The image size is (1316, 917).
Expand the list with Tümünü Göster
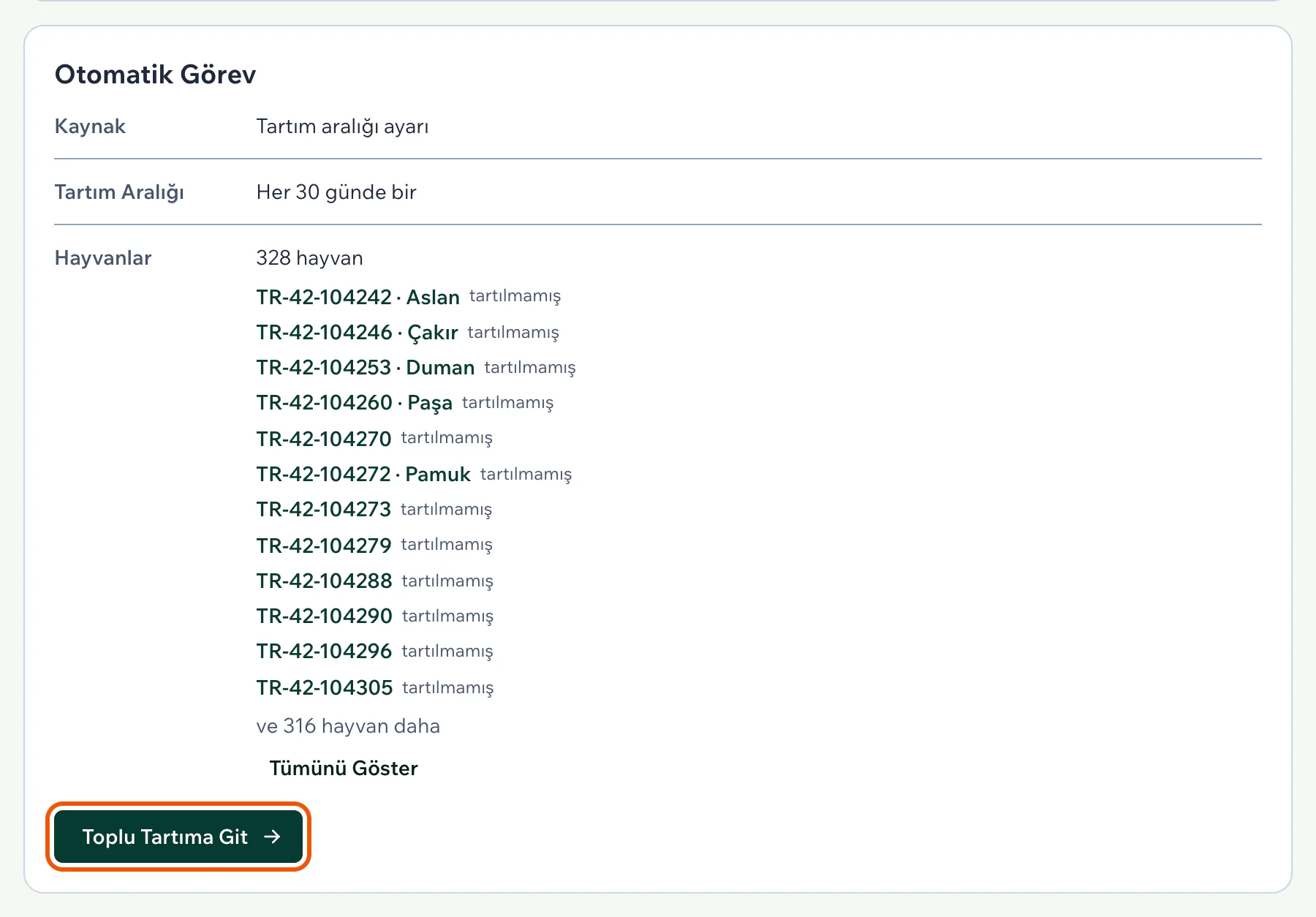(344, 768)
